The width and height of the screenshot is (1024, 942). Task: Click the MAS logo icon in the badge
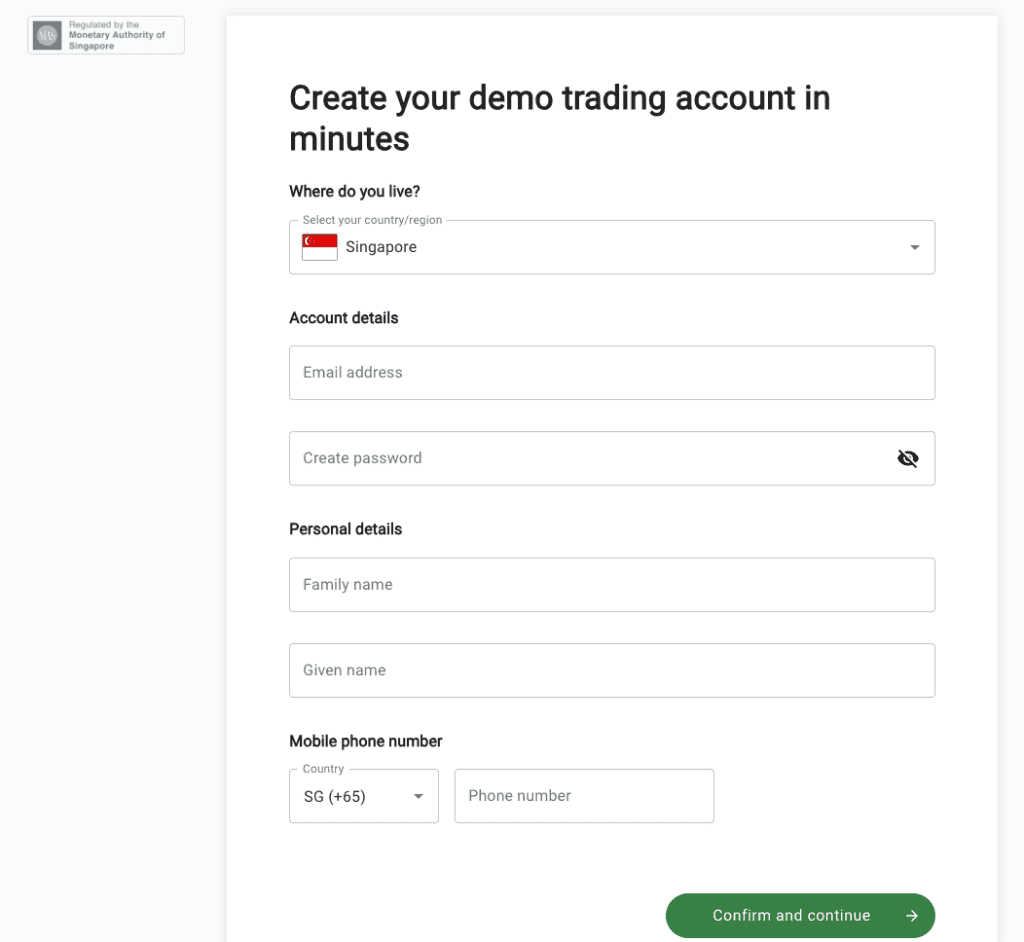coord(48,35)
